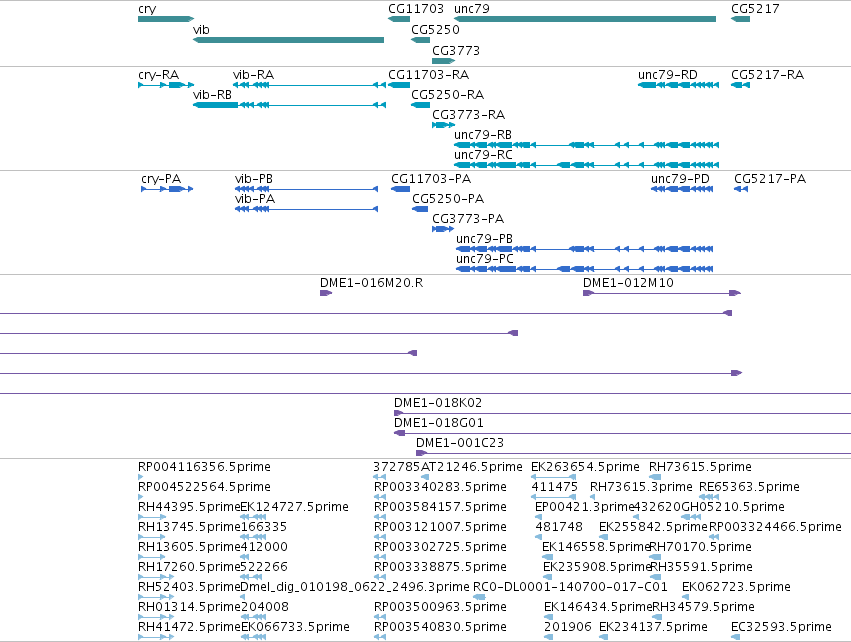This screenshot has height=642, width=851.
Task: Click the CG5250-RA transcript glyph
Action: (x=421, y=105)
